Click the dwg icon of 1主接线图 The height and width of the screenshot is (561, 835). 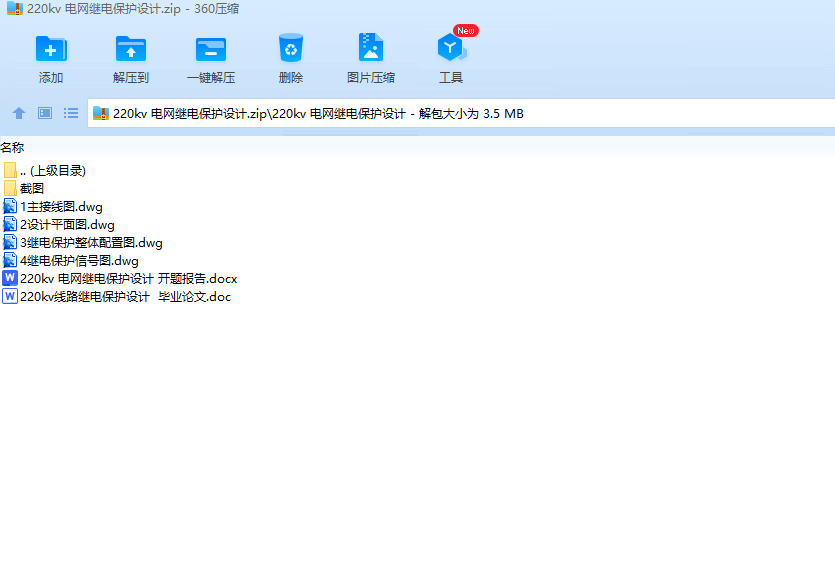(10, 206)
